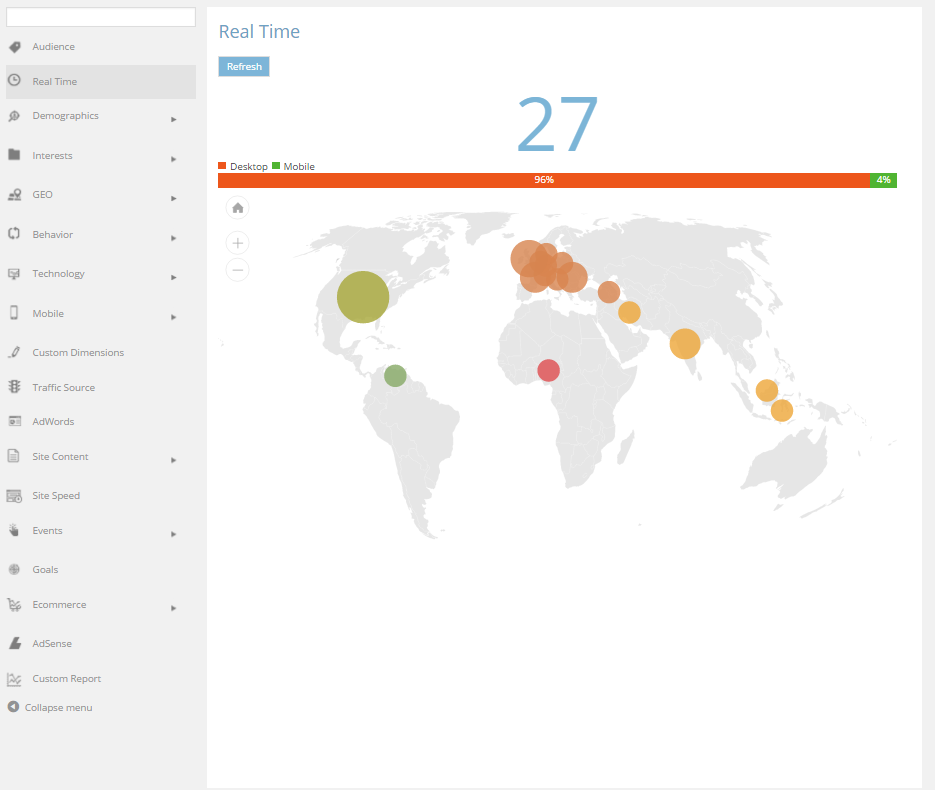Click the Collapse menu arrow icon
This screenshot has width=935, height=790.
[13, 707]
